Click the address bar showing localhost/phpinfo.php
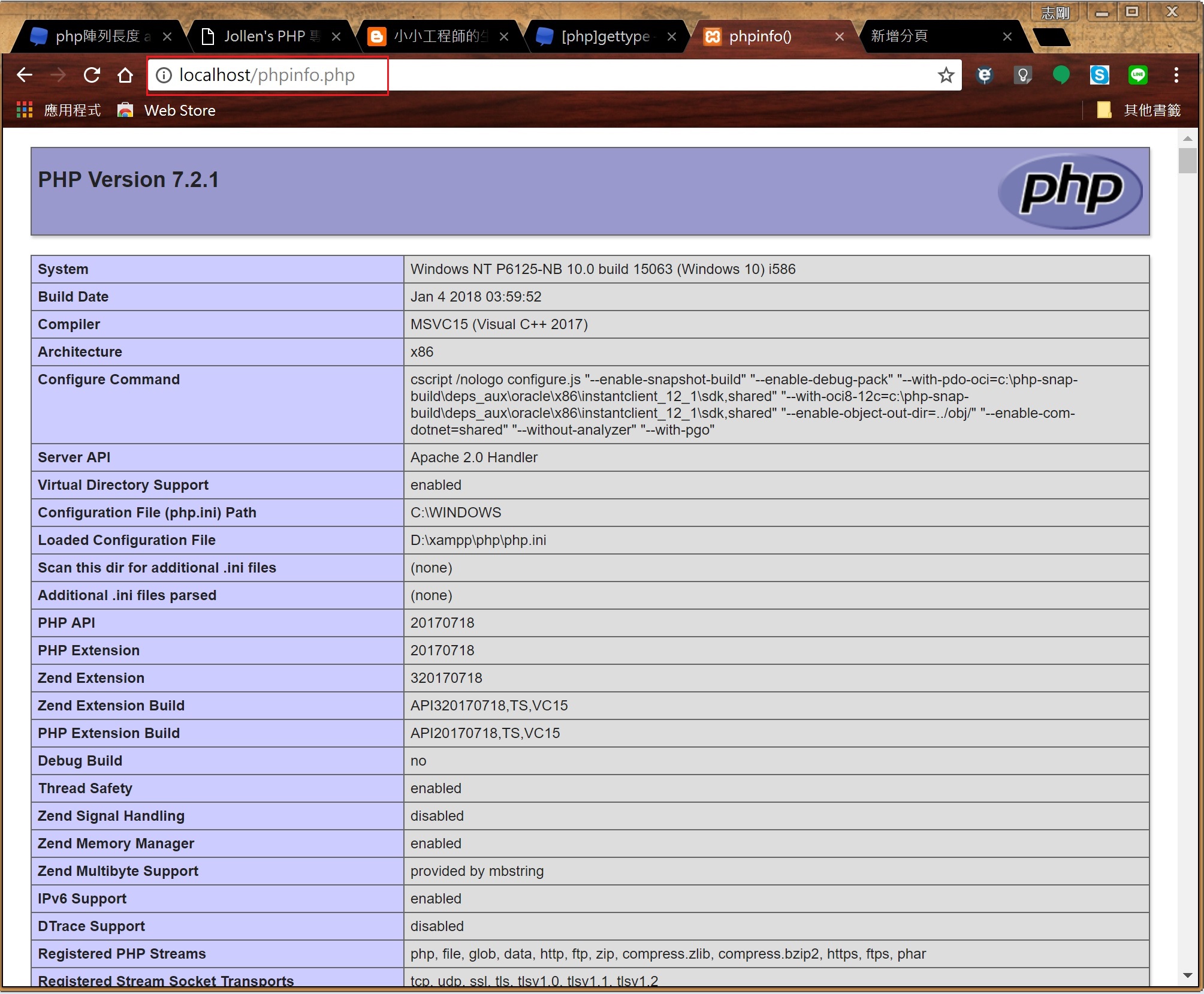 (x=554, y=75)
